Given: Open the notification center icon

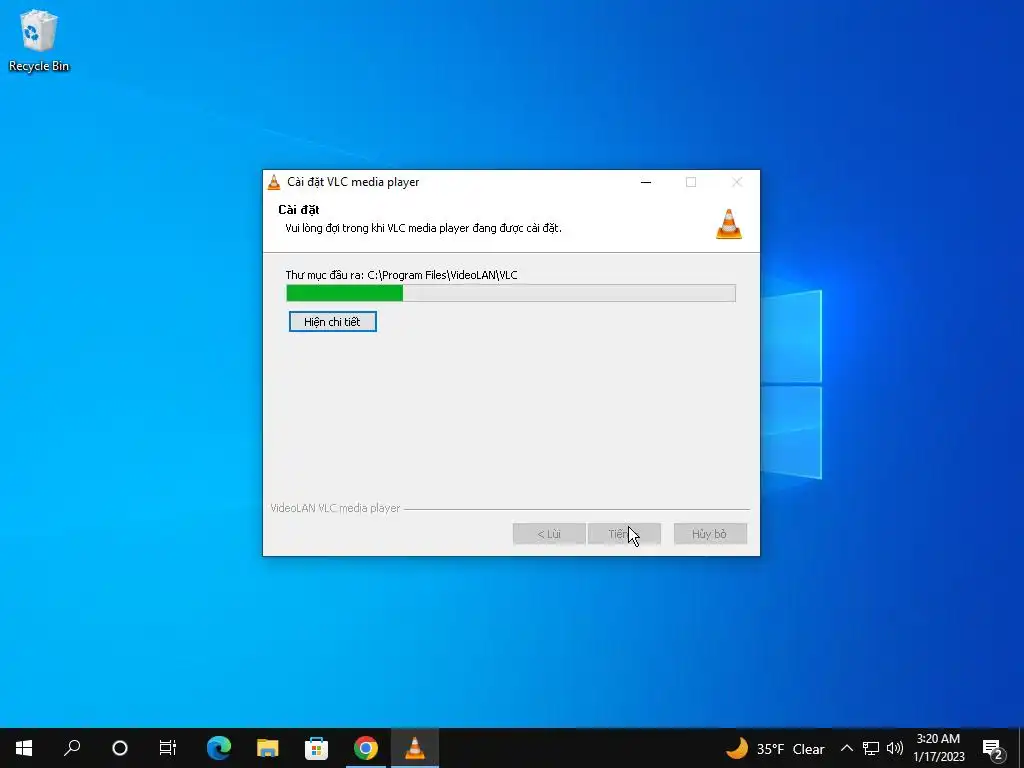Looking at the screenshot, I should click(x=992, y=748).
